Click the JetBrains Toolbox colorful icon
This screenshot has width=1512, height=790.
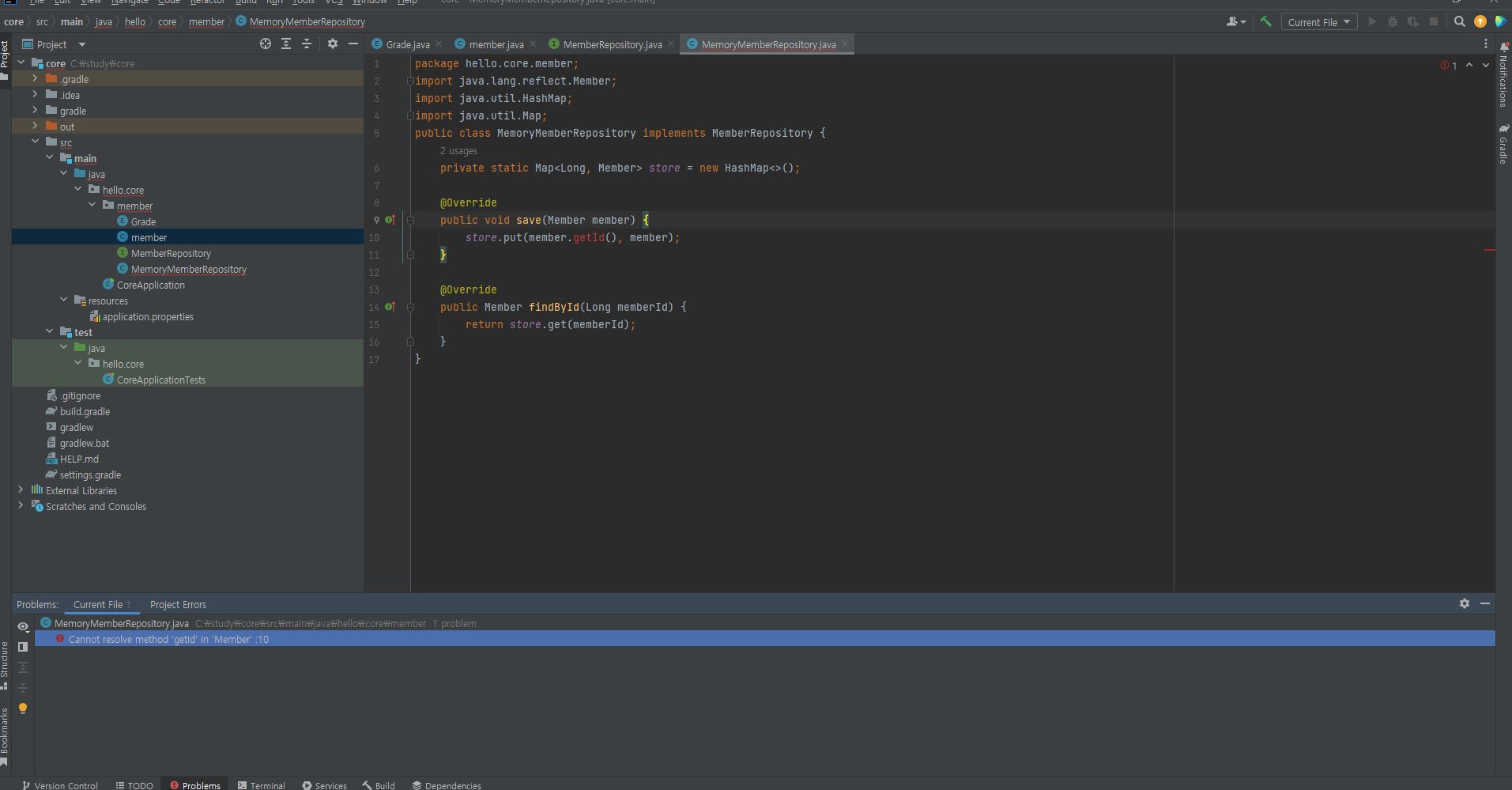pos(1500,22)
